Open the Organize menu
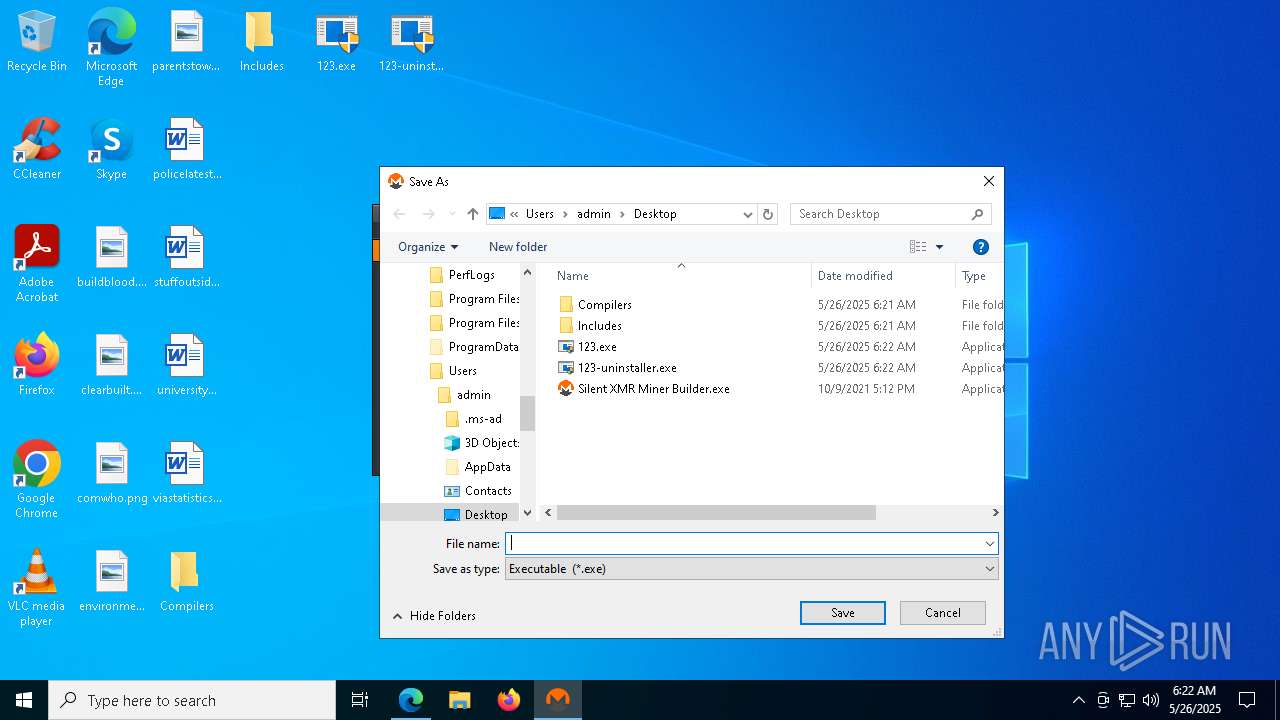Viewport: 1280px width, 720px height. point(428,247)
